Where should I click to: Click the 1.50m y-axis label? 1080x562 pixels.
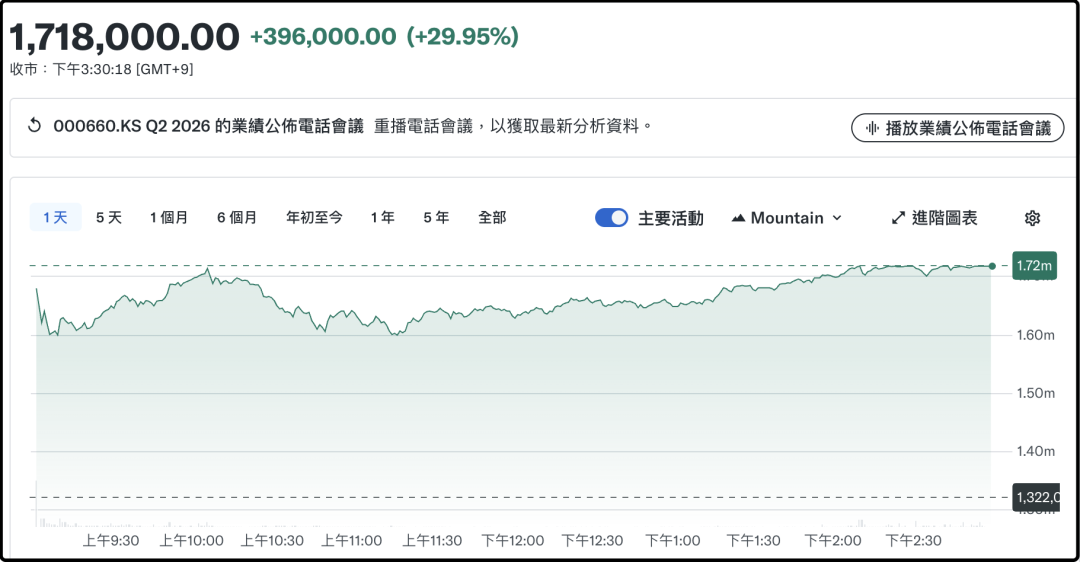pyautogui.click(x=1035, y=393)
